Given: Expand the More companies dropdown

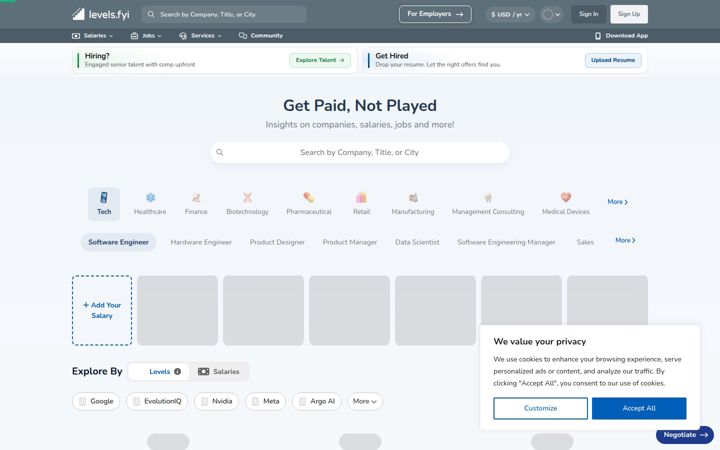Looking at the screenshot, I should coord(365,401).
